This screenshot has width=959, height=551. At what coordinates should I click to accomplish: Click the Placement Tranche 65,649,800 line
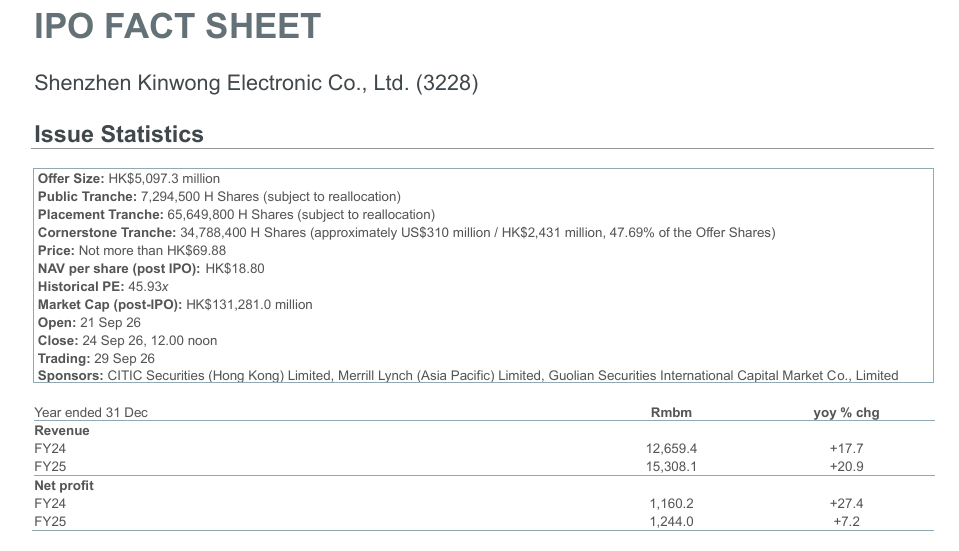(236, 215)
